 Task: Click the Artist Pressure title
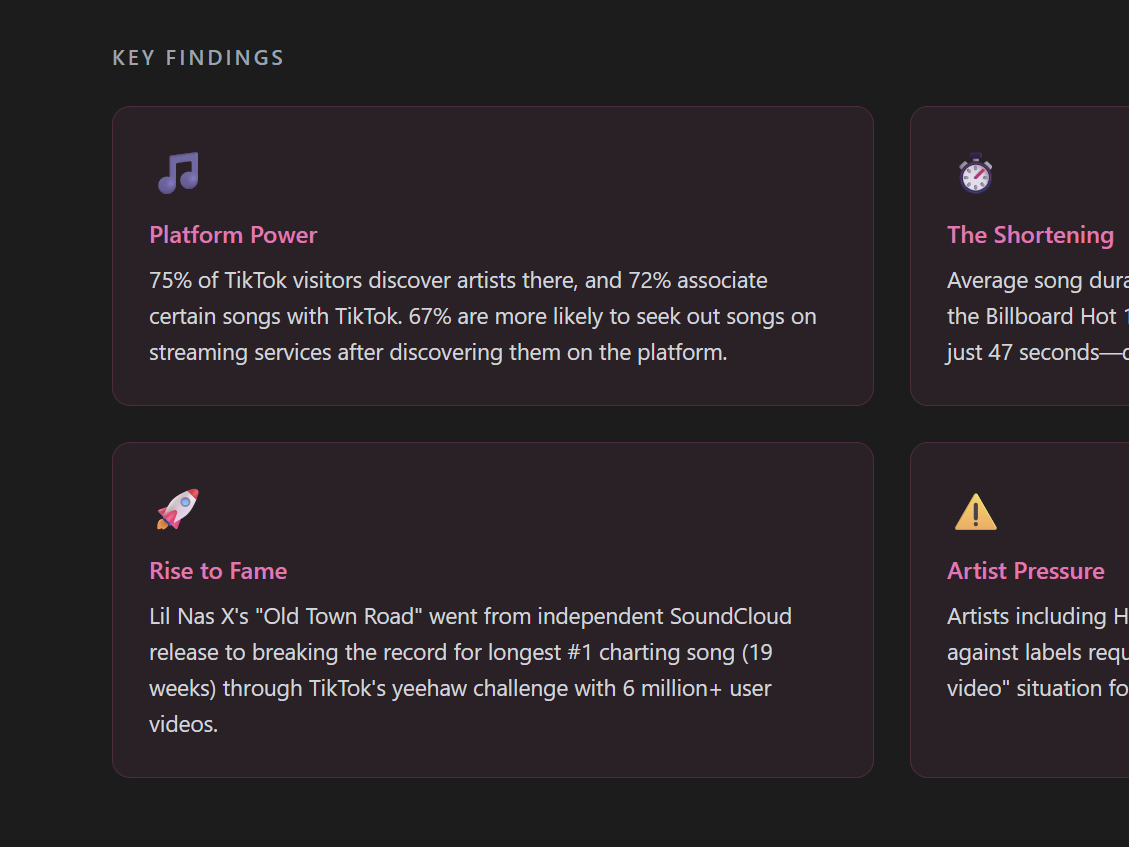[1025, 571]
